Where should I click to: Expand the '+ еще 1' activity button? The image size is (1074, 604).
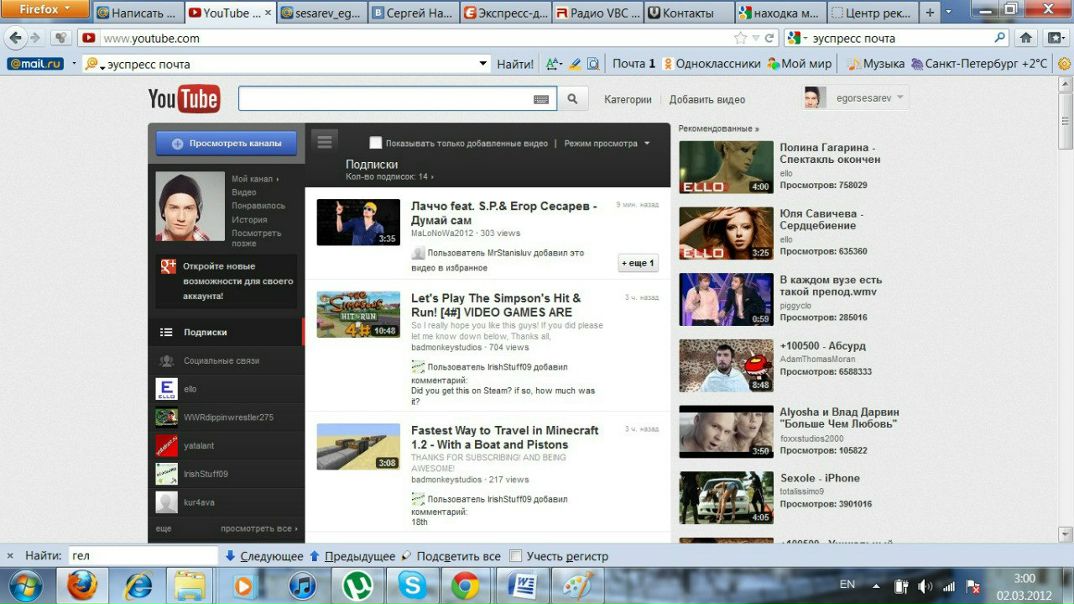[638, 263]
